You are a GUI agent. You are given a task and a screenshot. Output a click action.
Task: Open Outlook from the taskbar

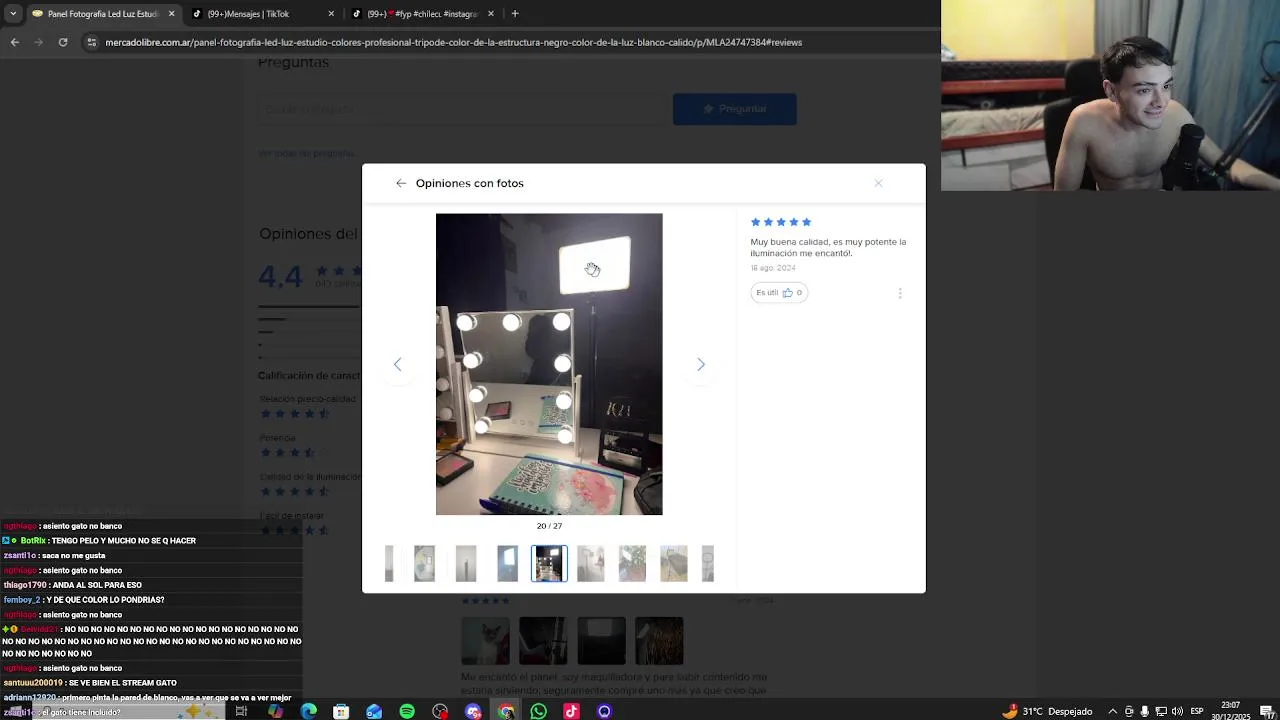374,711
